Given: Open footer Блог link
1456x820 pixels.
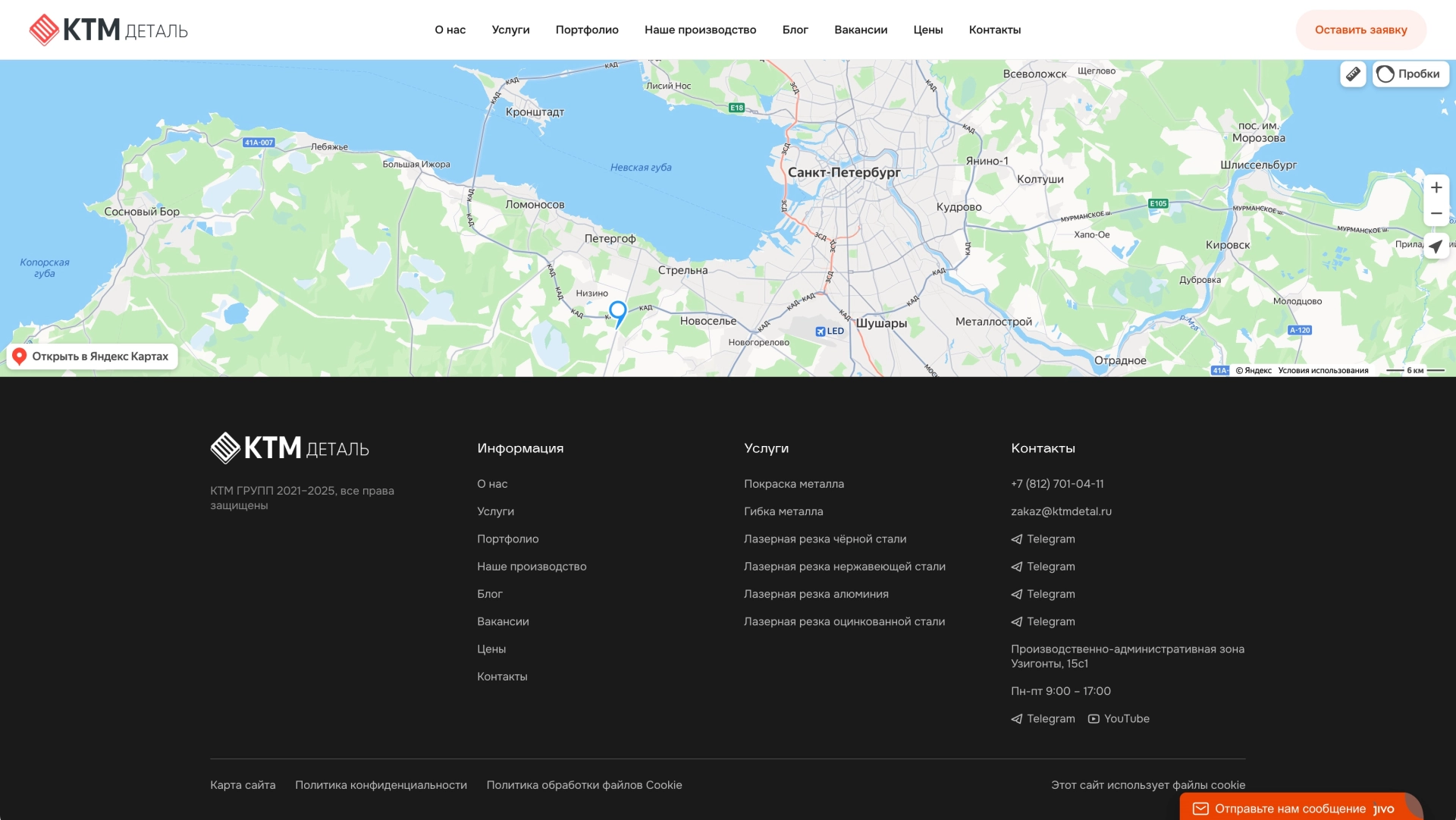Looking at the screenshot, I should coord(489,594).
